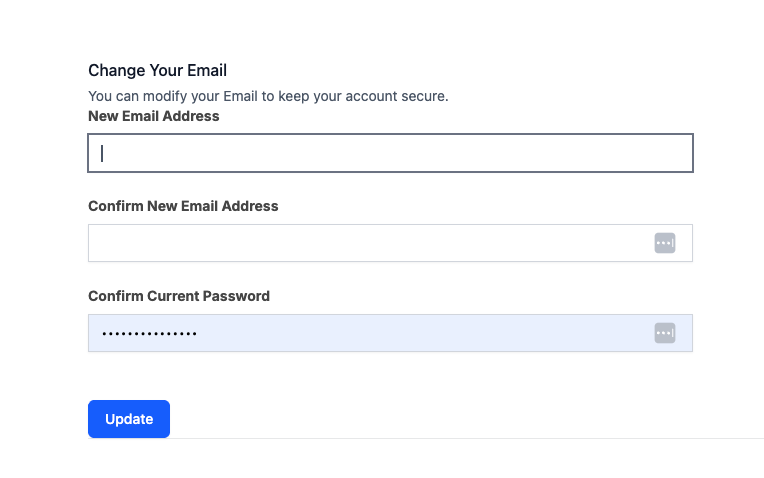This screenshot has width=764, height=478.
Task: Click the "New Email Address" label
Action: (x=153, y=116)
